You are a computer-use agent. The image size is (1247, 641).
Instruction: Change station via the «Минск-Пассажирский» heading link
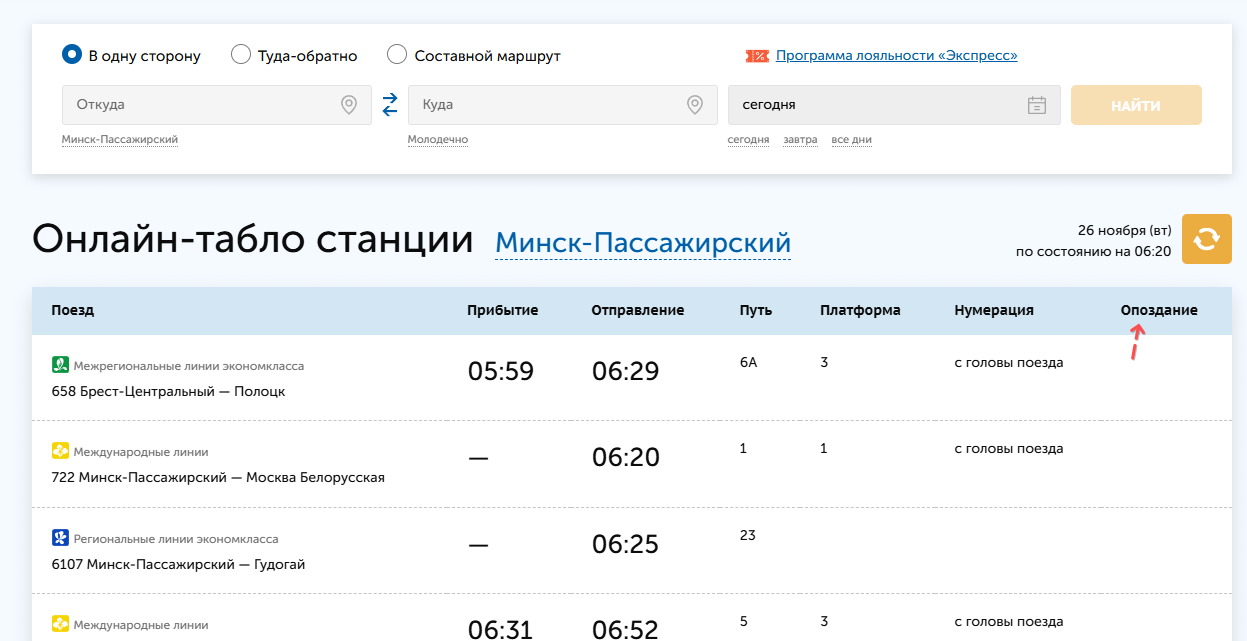click(643, 242)
